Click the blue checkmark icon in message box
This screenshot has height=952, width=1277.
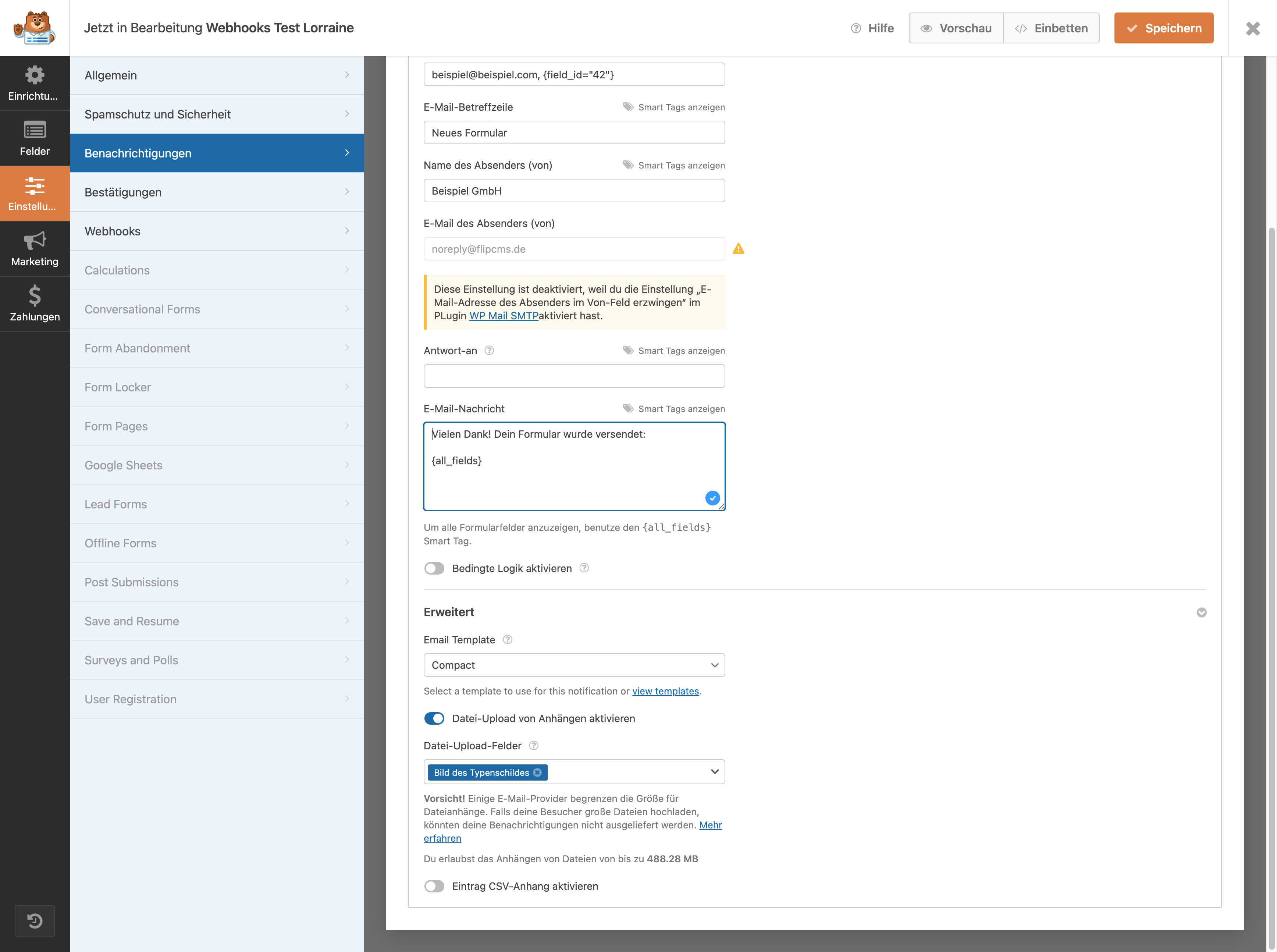(712, 498)
